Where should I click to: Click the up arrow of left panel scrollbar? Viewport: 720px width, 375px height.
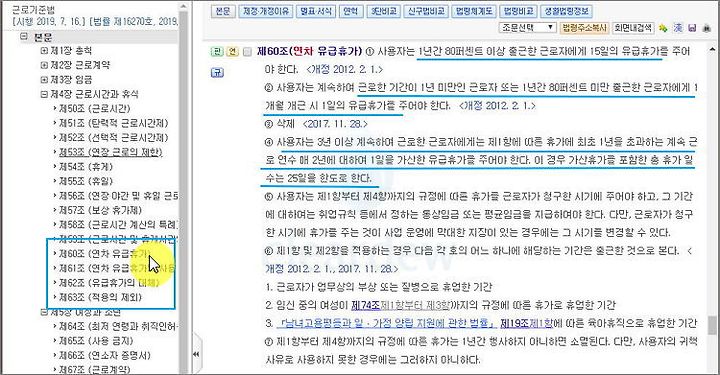click(184, 6)
